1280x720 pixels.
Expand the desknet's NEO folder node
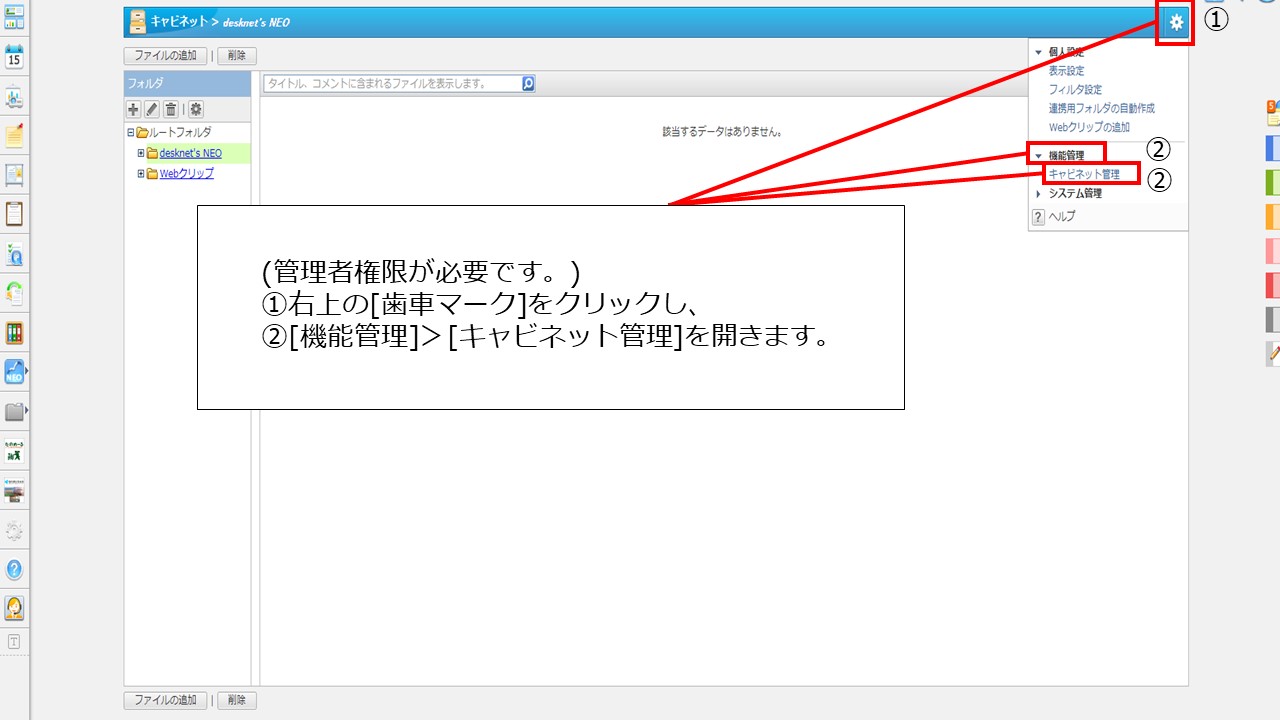pyautogui.click(x=141, y=153)
